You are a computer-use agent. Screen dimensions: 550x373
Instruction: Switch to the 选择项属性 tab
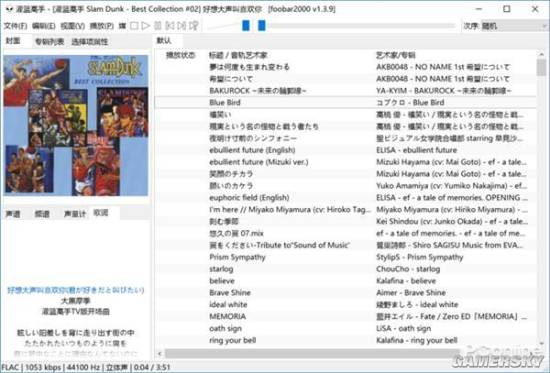[90, 42]
